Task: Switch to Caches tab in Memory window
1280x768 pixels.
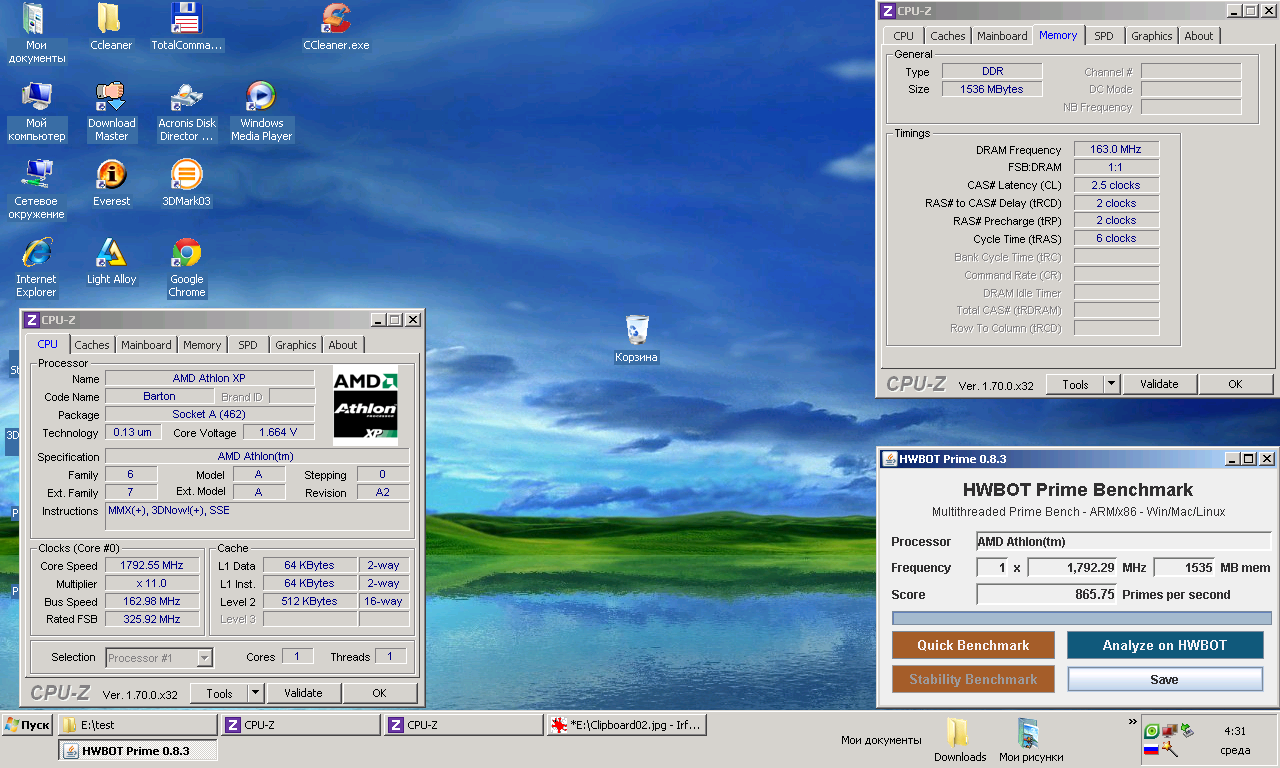Action: point(948,36)
